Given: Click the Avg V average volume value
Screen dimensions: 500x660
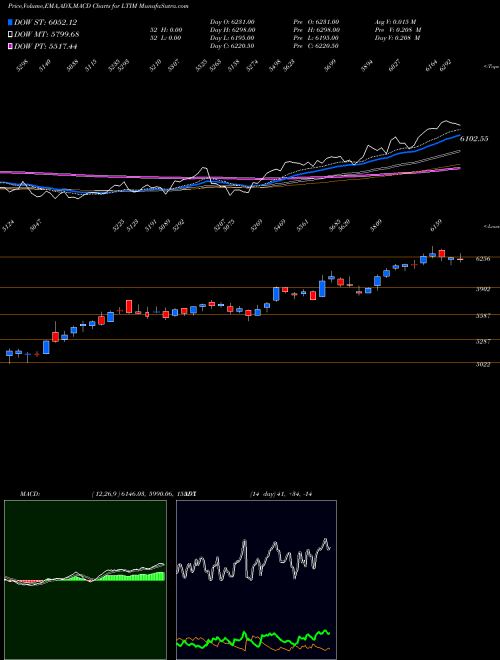Looking at the screenshot, I should point(396,22).
